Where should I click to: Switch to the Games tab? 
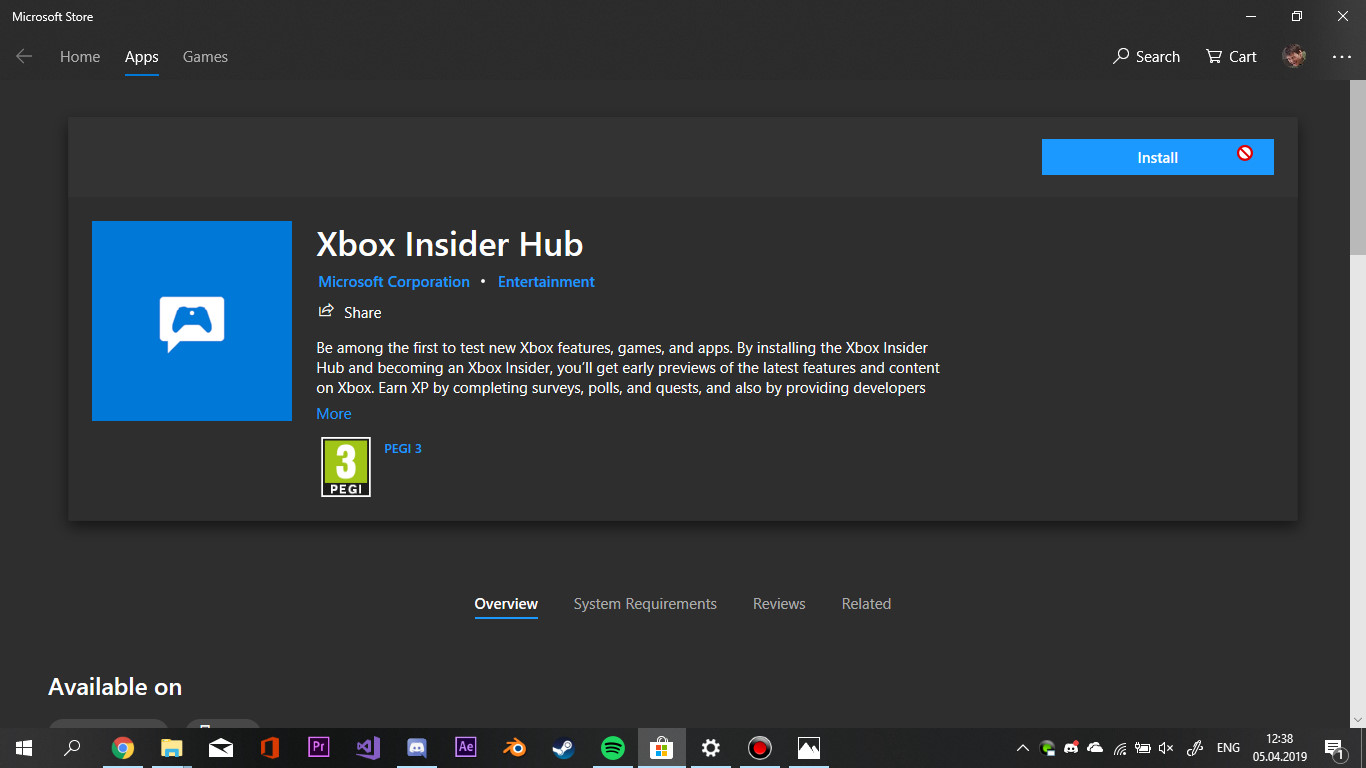(x=205, y=57)
